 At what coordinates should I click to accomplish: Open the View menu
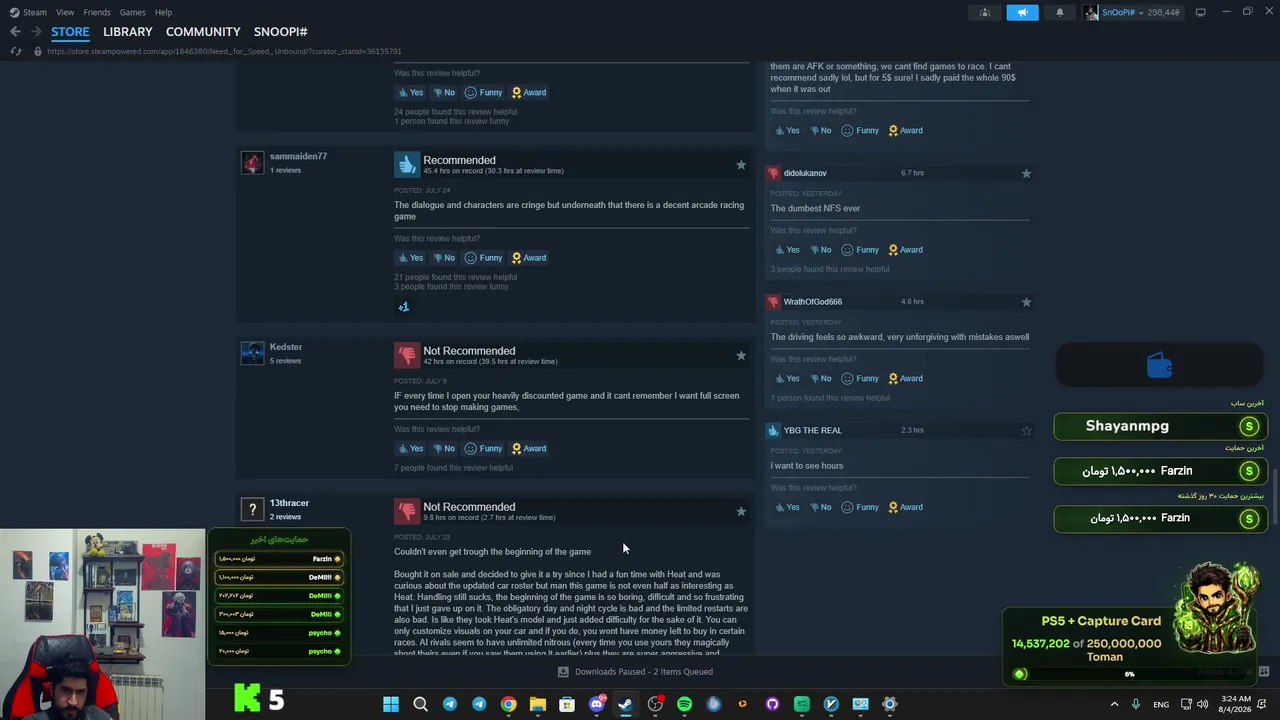click(65, 12)
